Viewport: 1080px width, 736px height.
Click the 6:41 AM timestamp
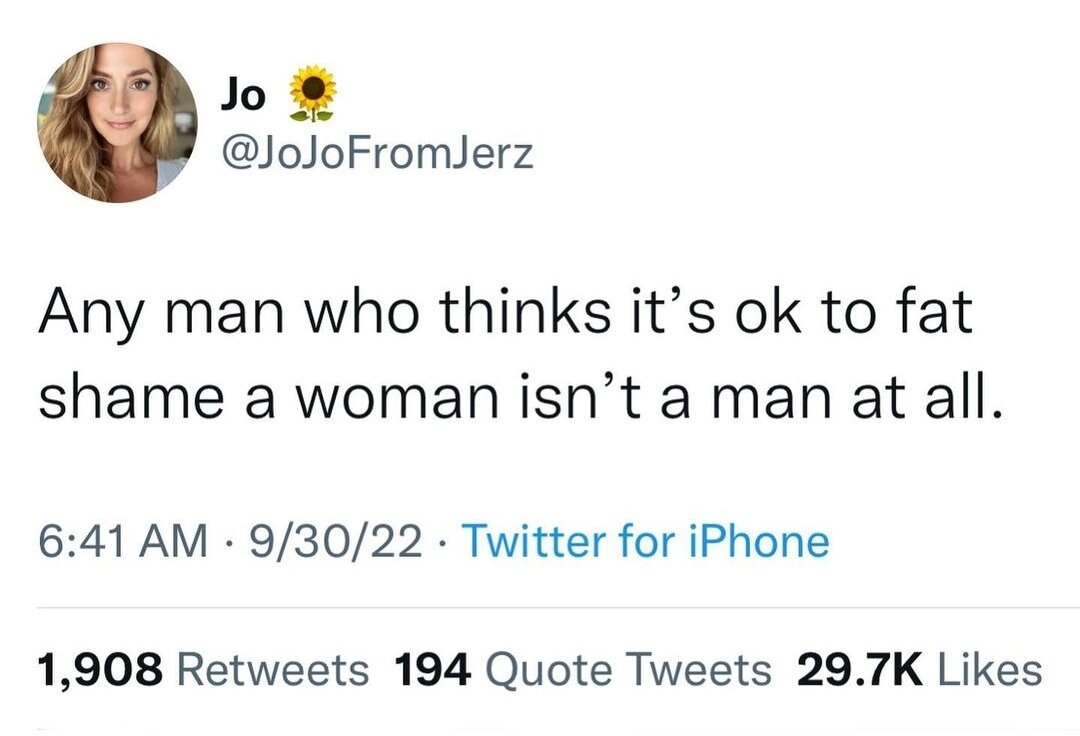pyautogui.click(x=113, y=542)
